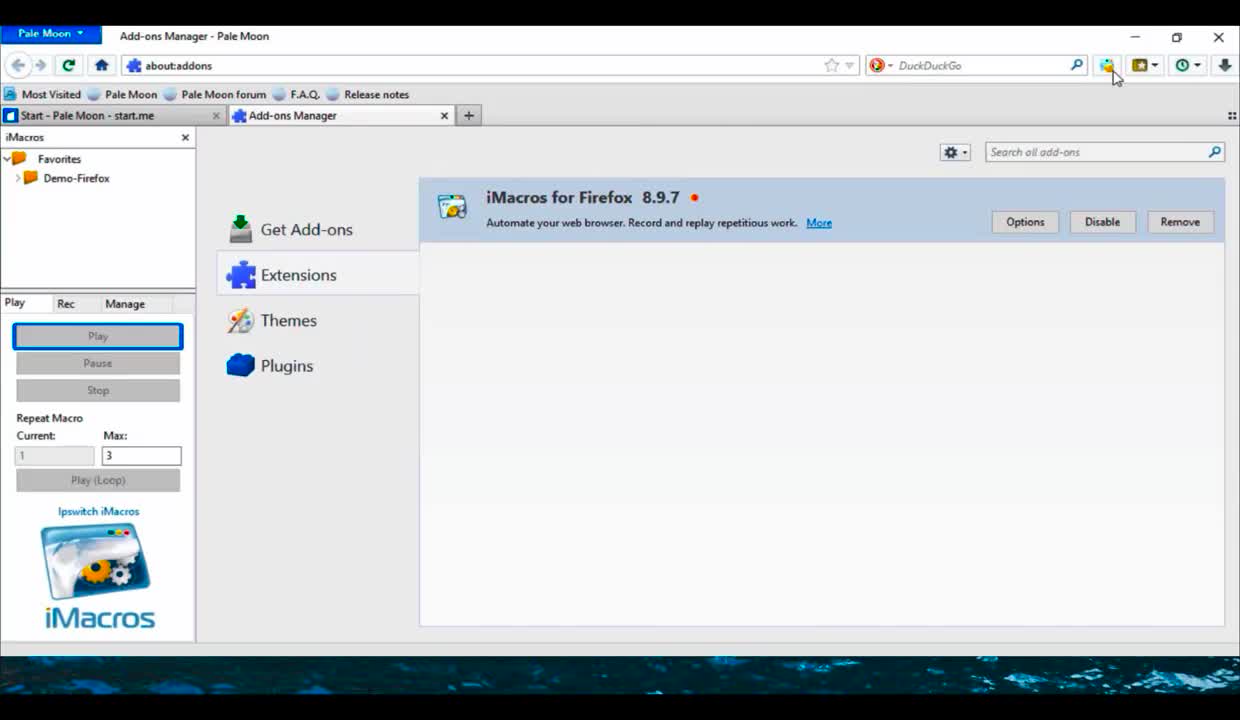
Task: Click the Current repeat count field
Action: pyautogui.click(x=54, y=455)
